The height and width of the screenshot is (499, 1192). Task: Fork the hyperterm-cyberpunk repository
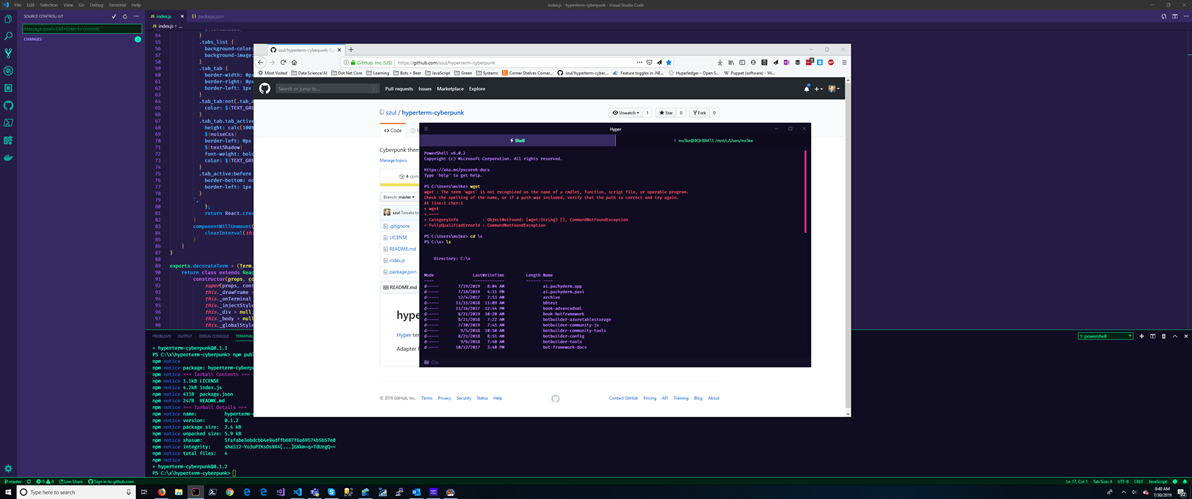pos(698,113)
